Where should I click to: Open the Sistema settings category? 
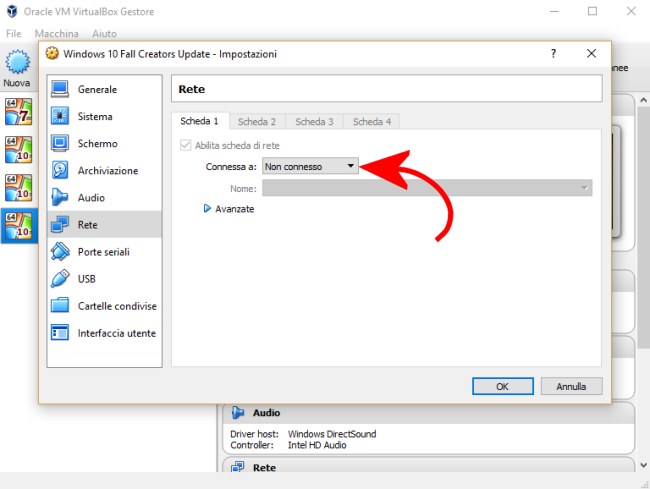click(104, 116)
